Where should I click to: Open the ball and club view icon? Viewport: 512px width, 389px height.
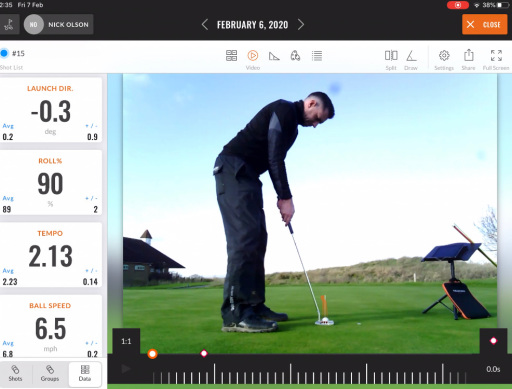[x=295, y=56]
